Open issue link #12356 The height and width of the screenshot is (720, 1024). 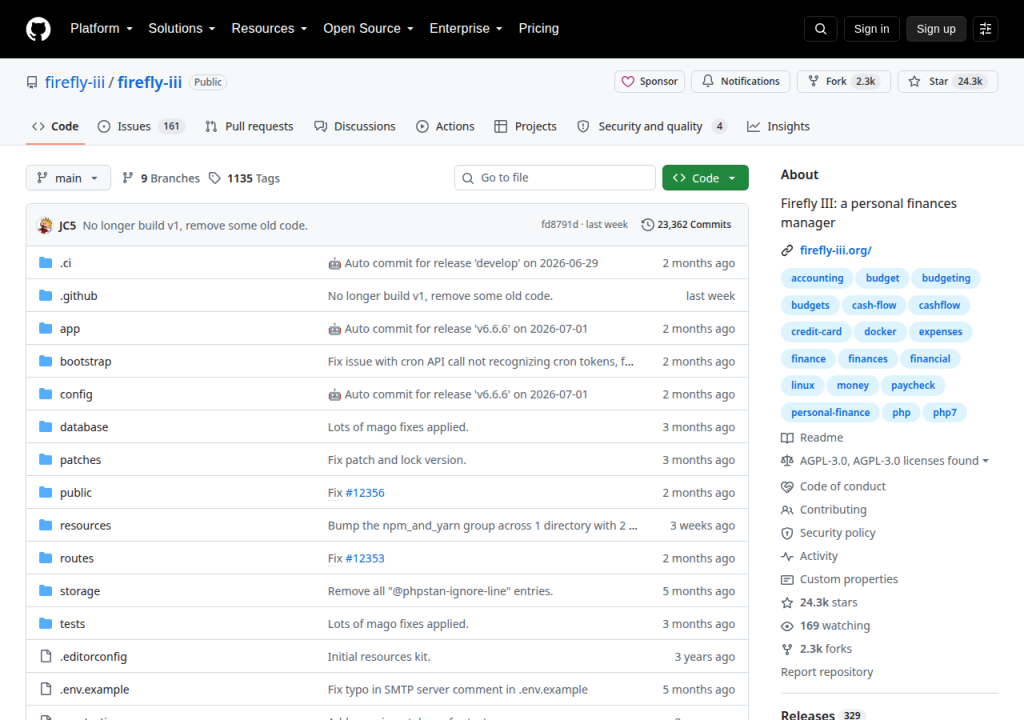point(364,493)
